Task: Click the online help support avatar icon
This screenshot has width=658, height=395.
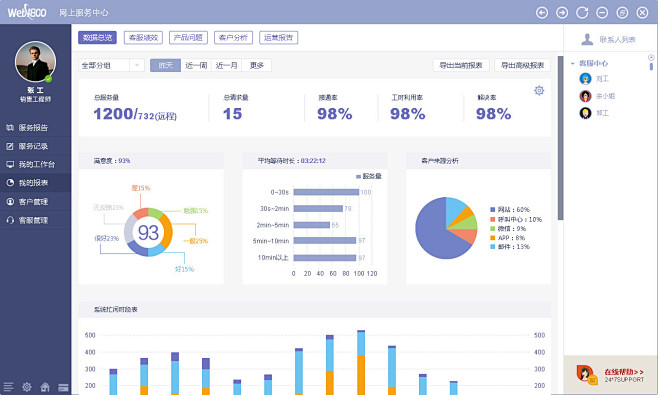Action: pos(586,374)
